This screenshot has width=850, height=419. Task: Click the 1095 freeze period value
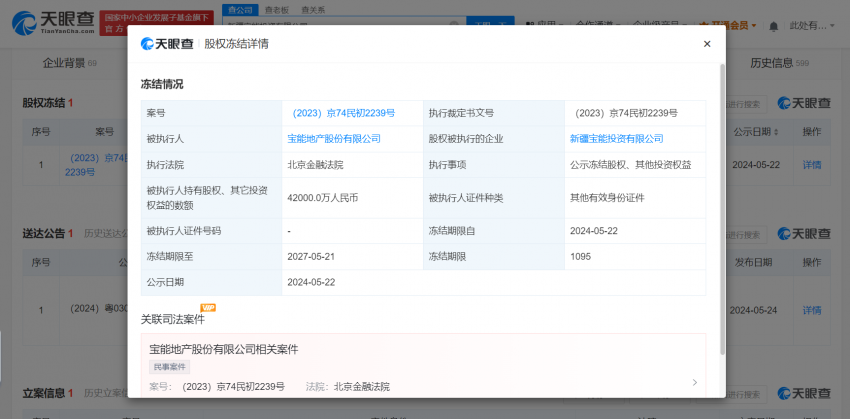[x=580, y=256]
